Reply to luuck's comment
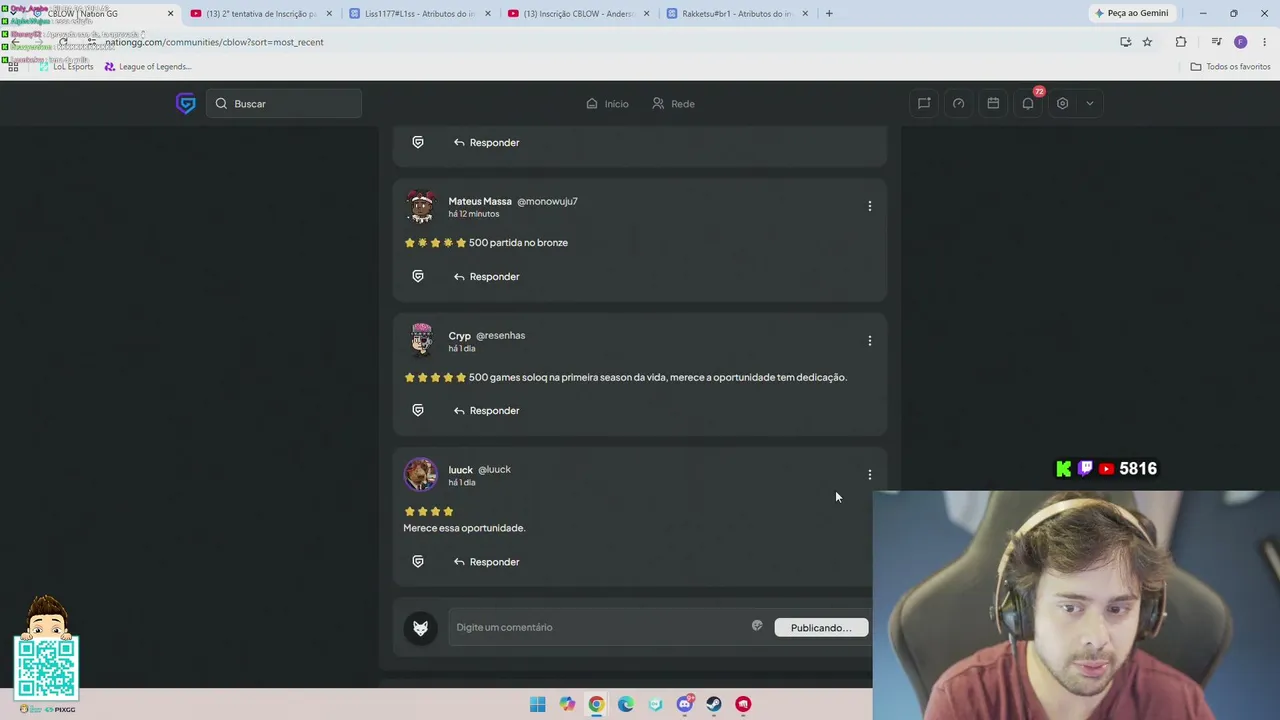The width and height of the screenshot is (1280, 720). tap(486, 562)
